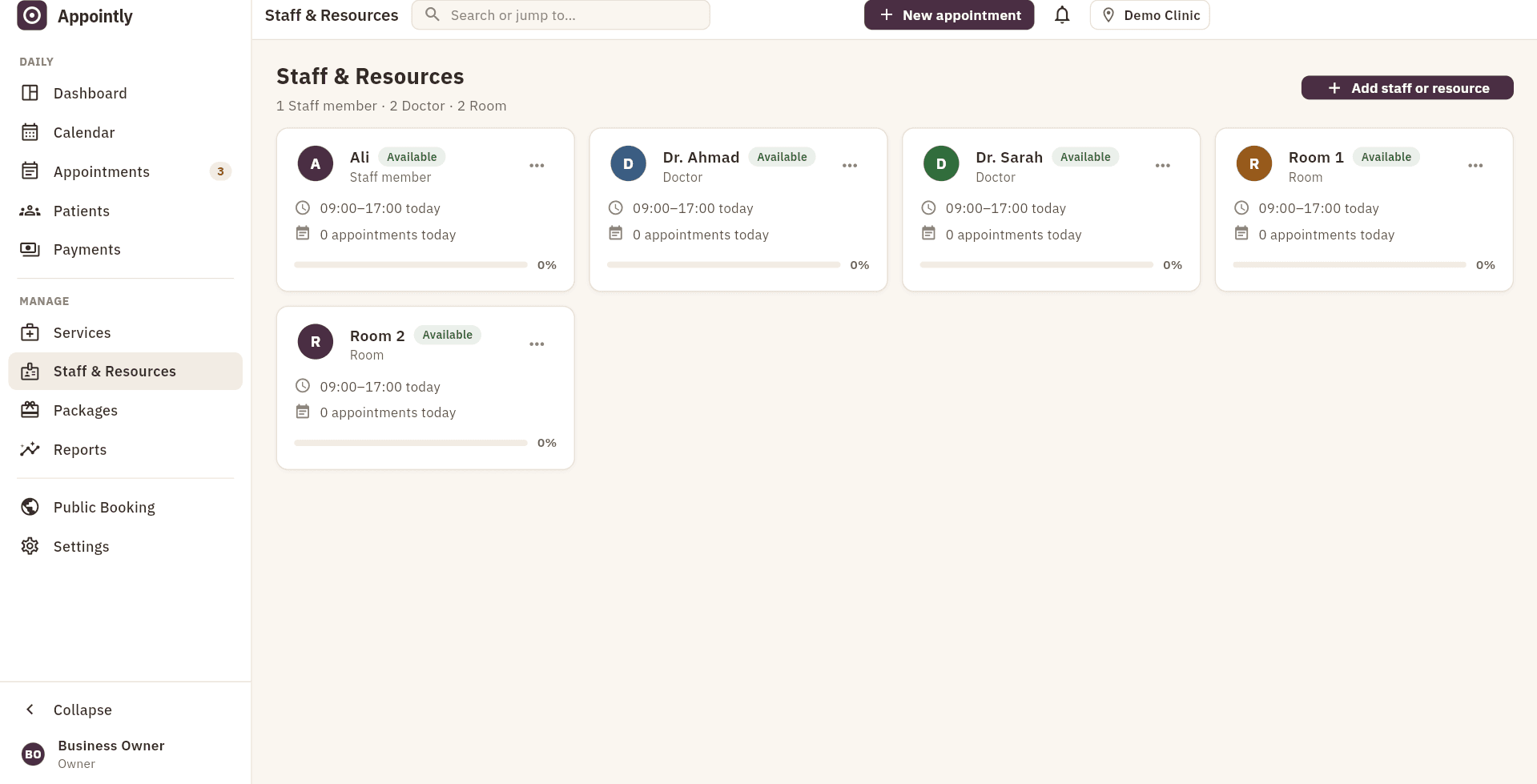Open Reports page
Screen dimensions: 1537x784
click(125, 450)
